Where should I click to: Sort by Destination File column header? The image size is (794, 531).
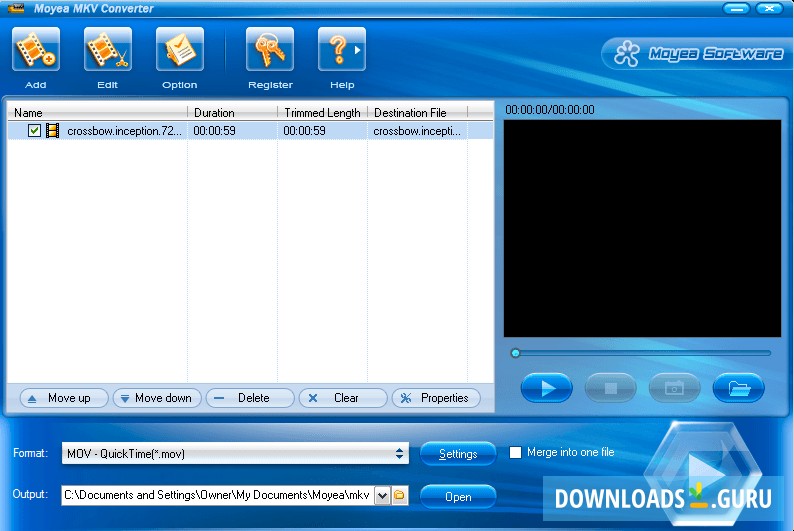tap(418, 112)
